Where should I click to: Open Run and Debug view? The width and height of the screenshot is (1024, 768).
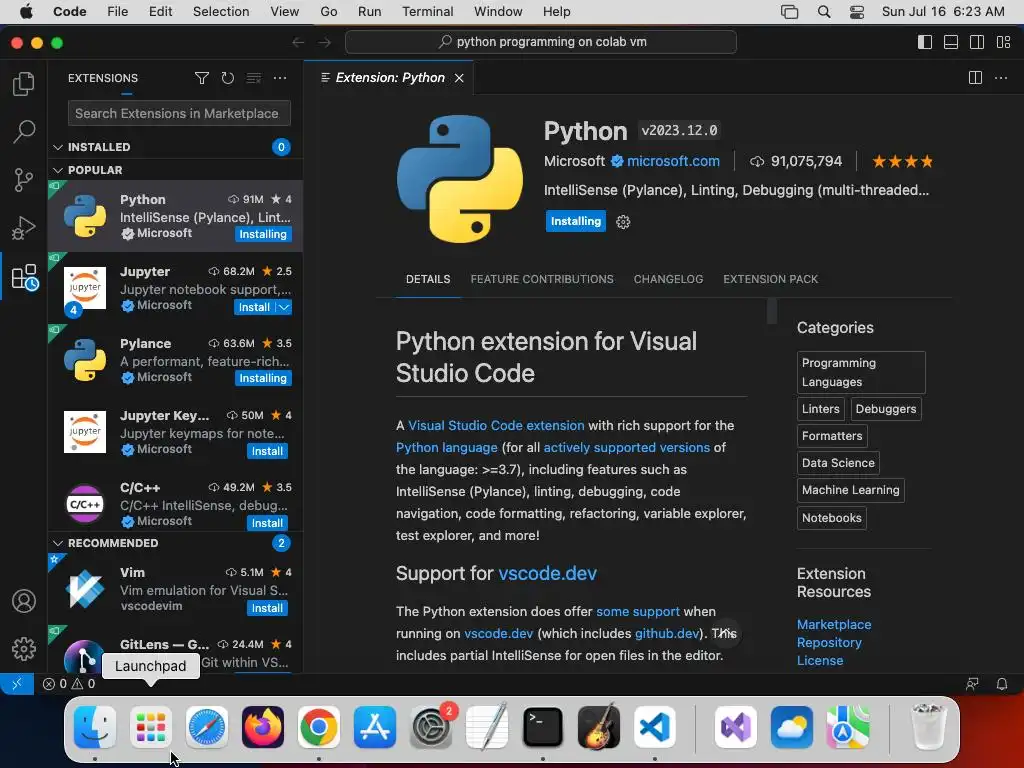[x=24, y=228]
